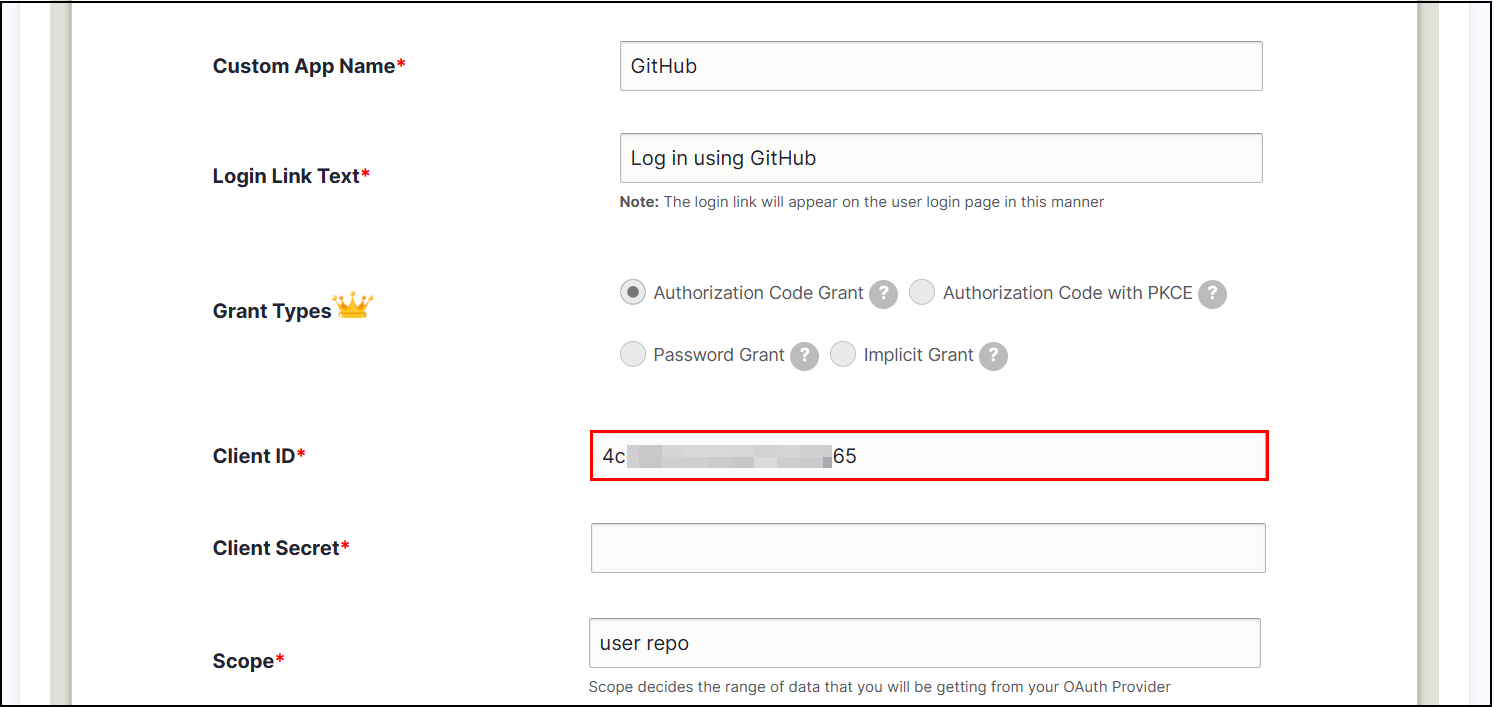Show help for Password Grant option
Screen dimensions: 1494x707
coord(805,356)
